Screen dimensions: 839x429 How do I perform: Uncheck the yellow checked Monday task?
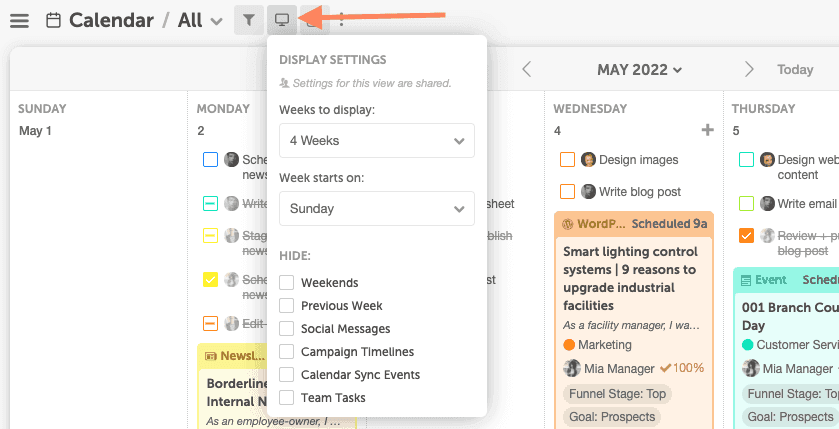tap(210, 280)
